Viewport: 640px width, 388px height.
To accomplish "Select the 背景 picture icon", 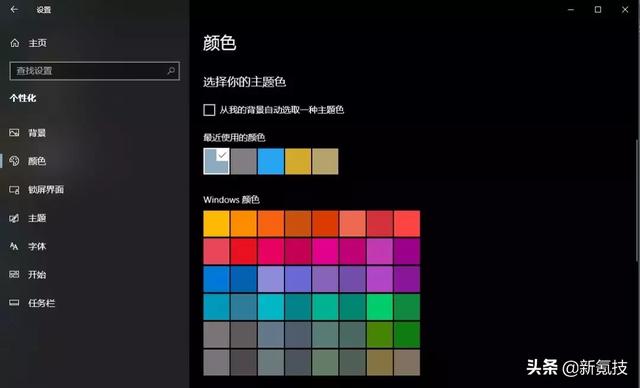I will pos(14,133).
